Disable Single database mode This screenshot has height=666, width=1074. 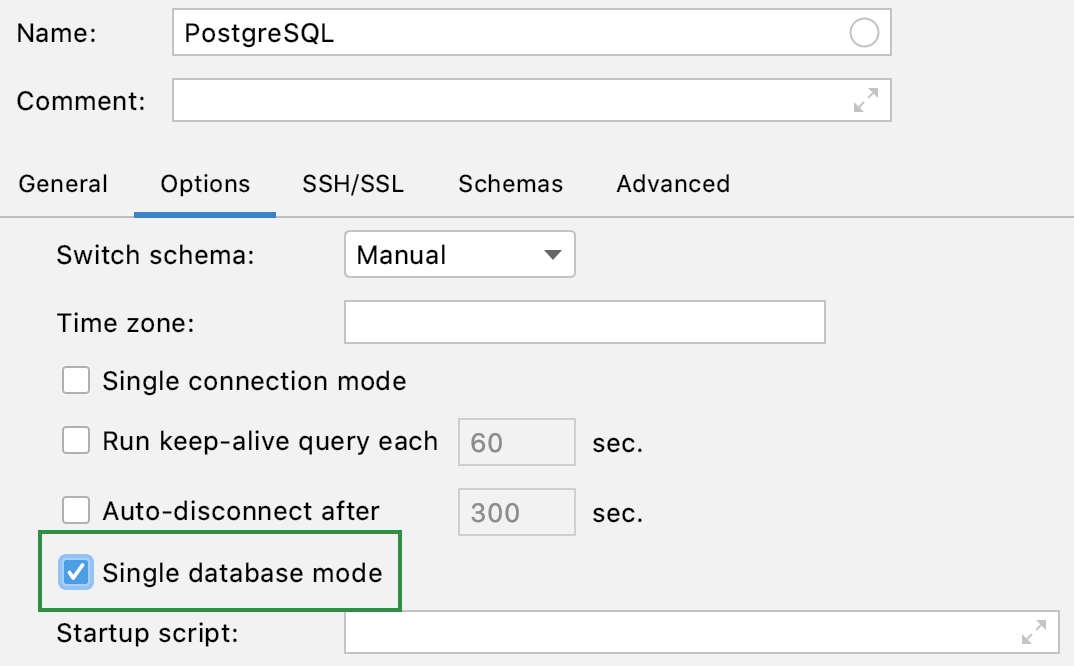(x=75, y=572)
